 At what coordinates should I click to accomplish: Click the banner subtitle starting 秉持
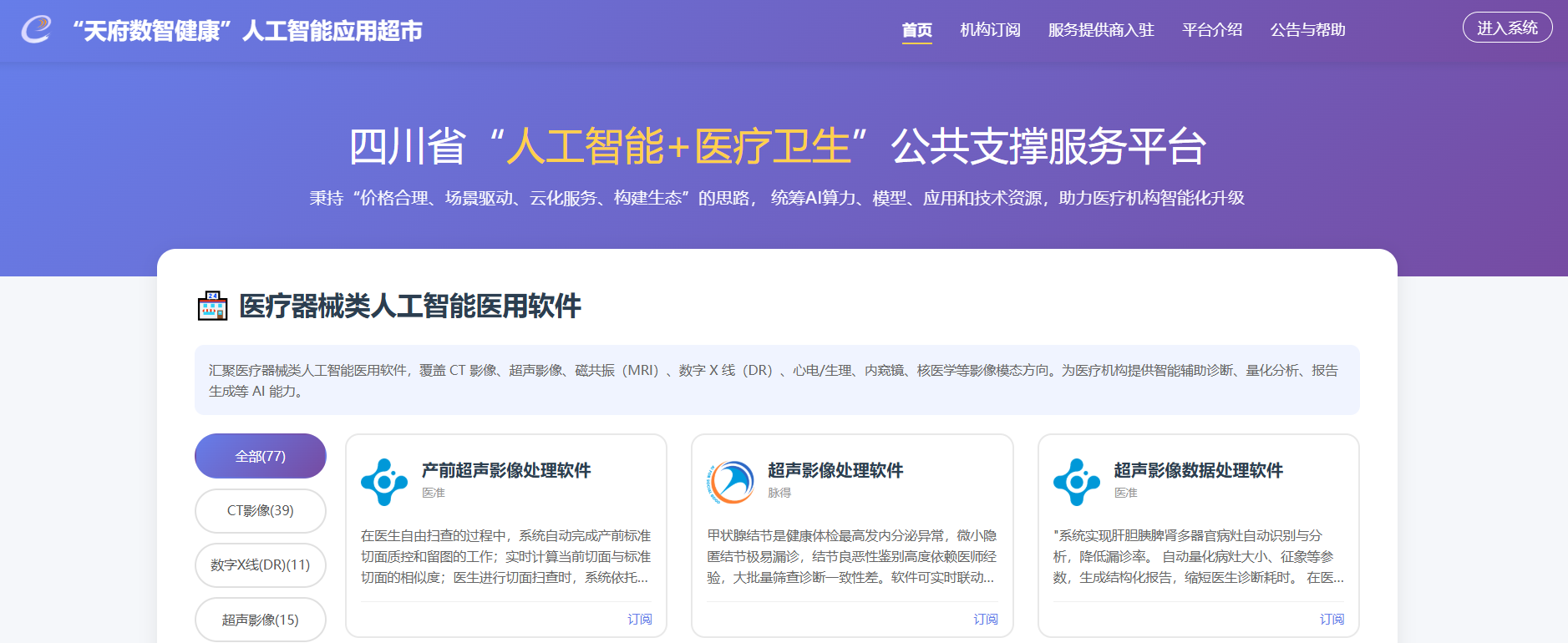pyautogui.click(x=777, y=198)
